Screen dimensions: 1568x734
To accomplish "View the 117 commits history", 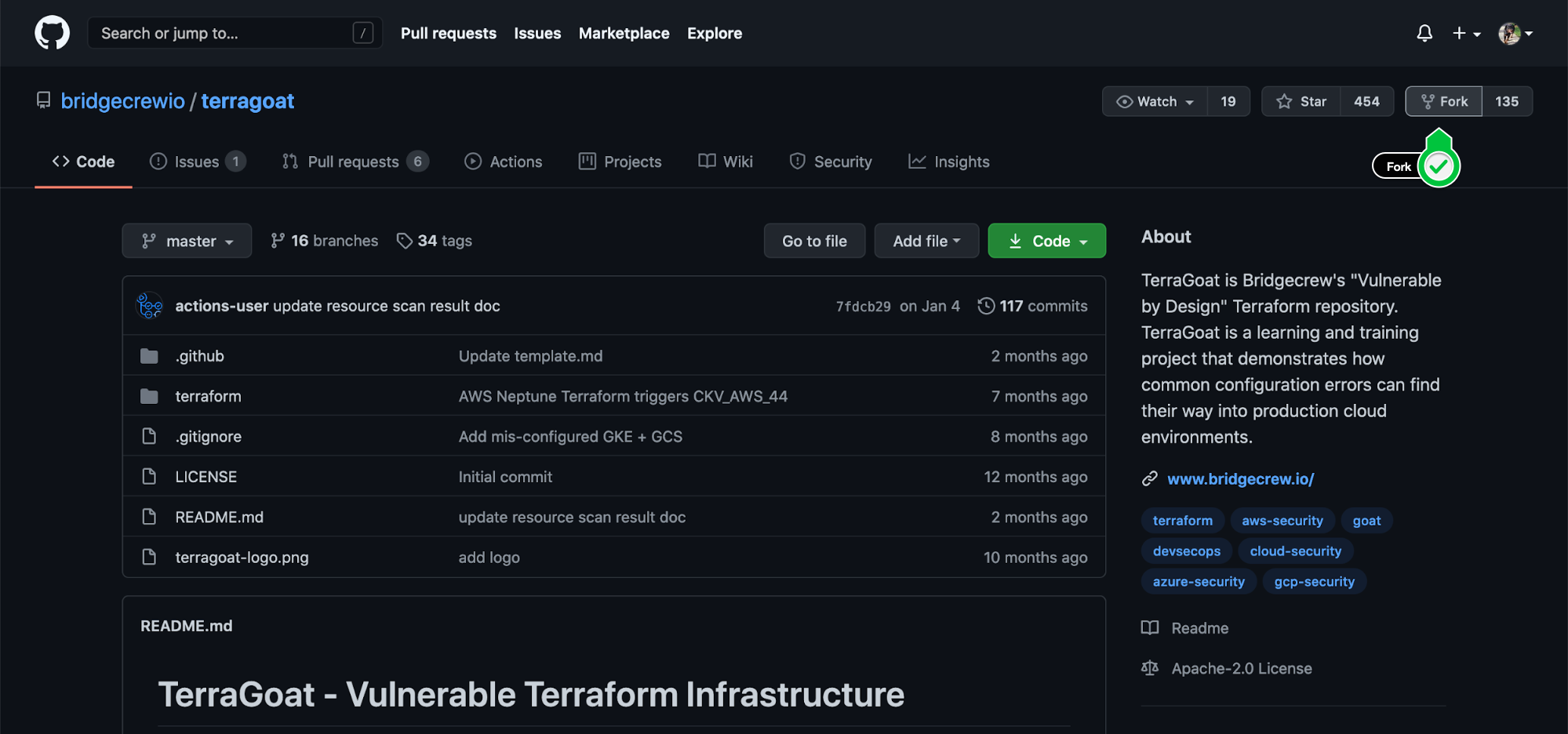I will [x=1032, y=306].
